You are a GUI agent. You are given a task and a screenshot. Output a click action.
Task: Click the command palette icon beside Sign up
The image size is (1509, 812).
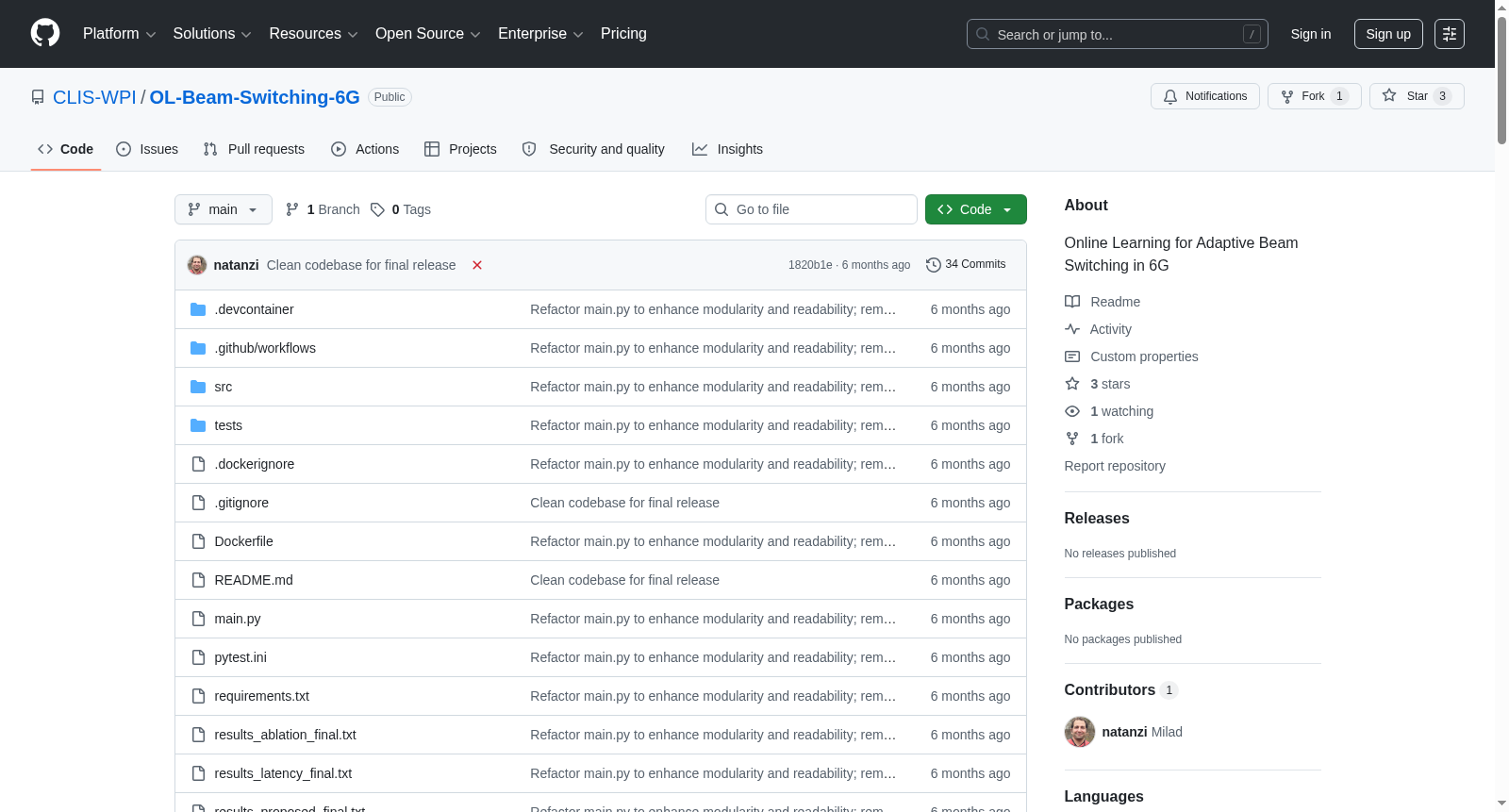click(1450, 34)
